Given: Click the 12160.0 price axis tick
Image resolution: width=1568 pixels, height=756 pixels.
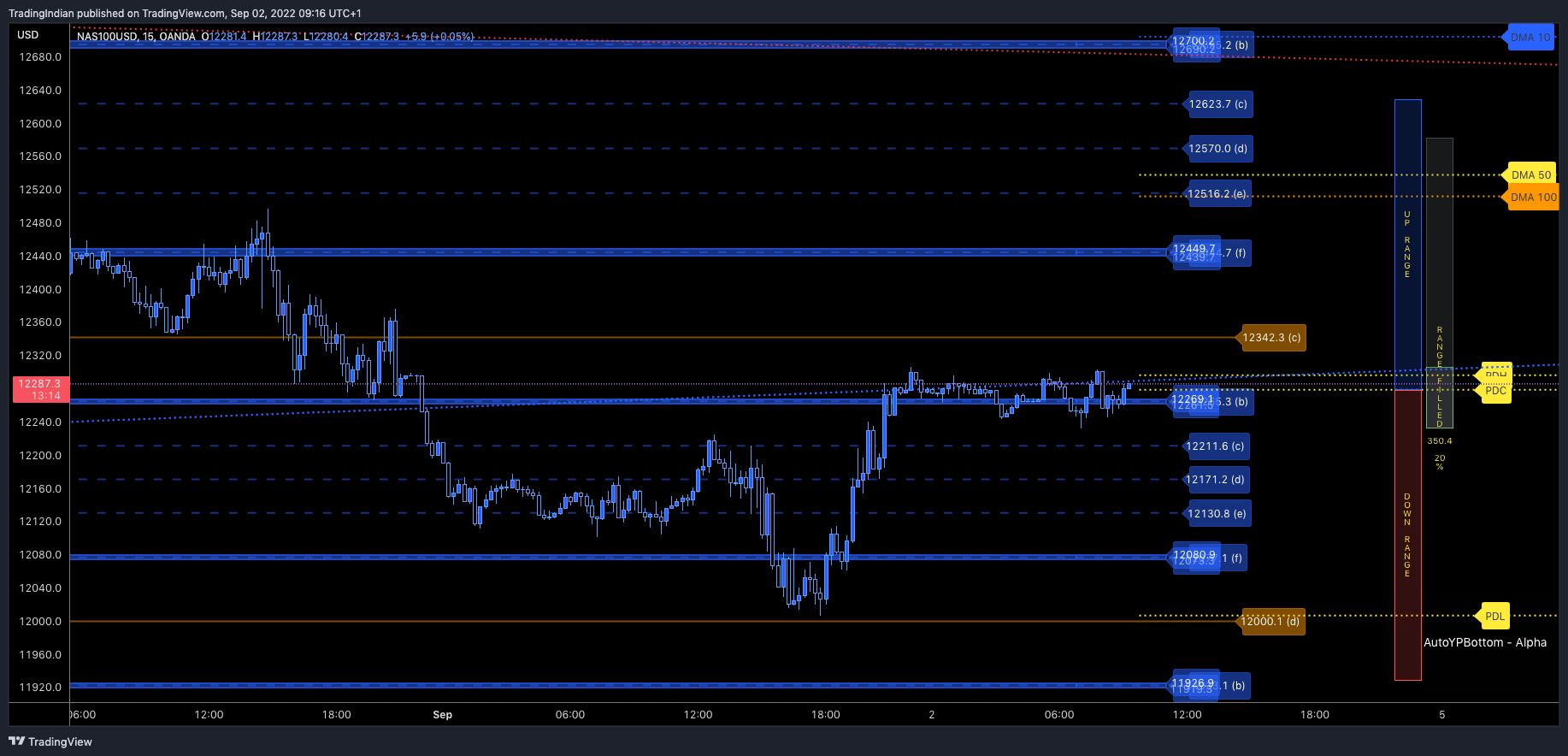Looking at the screenshot, I should pos(40,489).
